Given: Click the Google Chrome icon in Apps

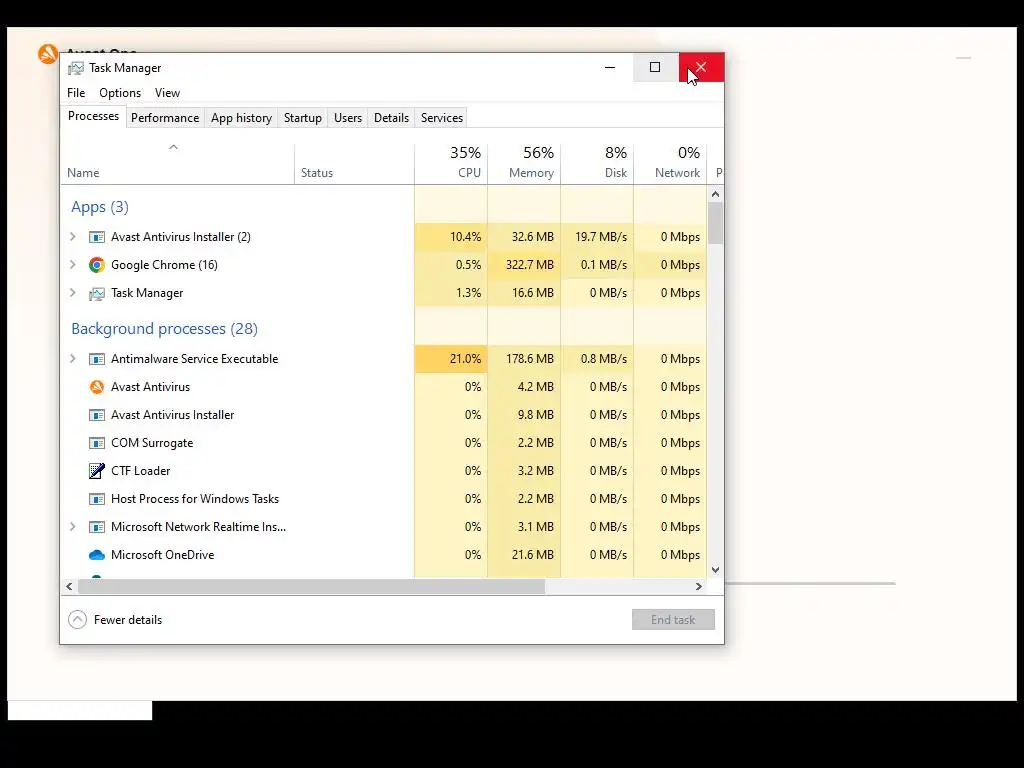Looking at the screenshot, I should [x=97, y=264].
